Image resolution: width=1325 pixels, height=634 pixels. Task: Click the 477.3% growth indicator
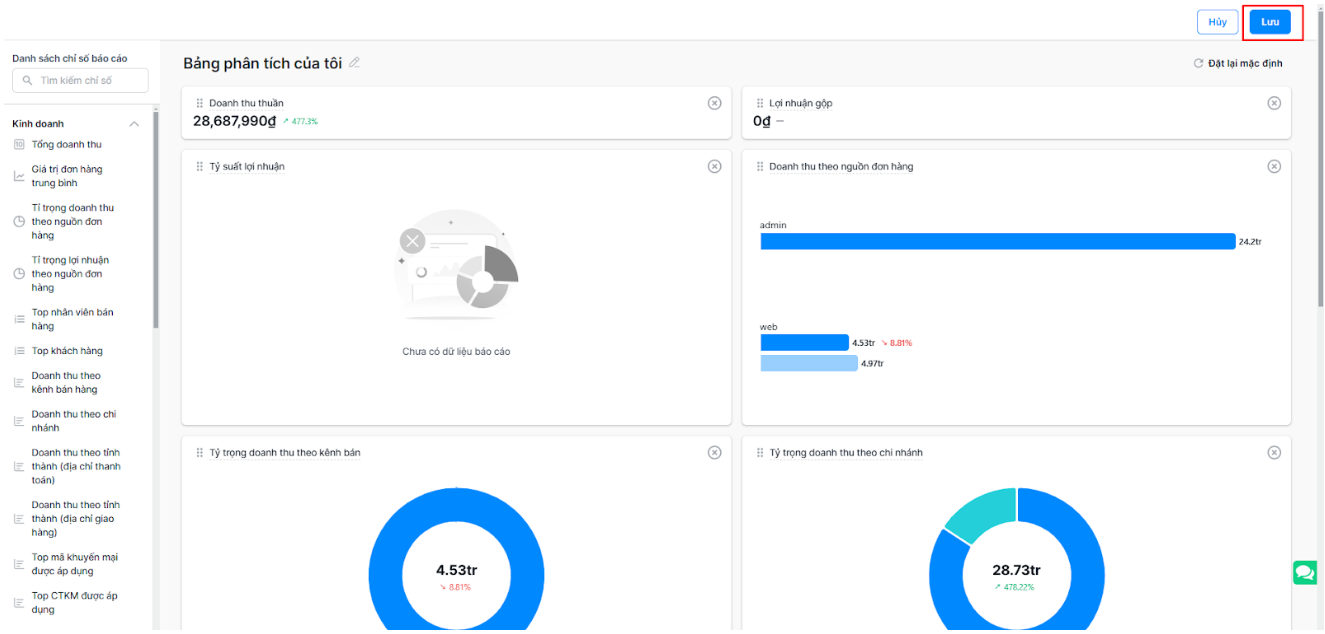point(300,122)
